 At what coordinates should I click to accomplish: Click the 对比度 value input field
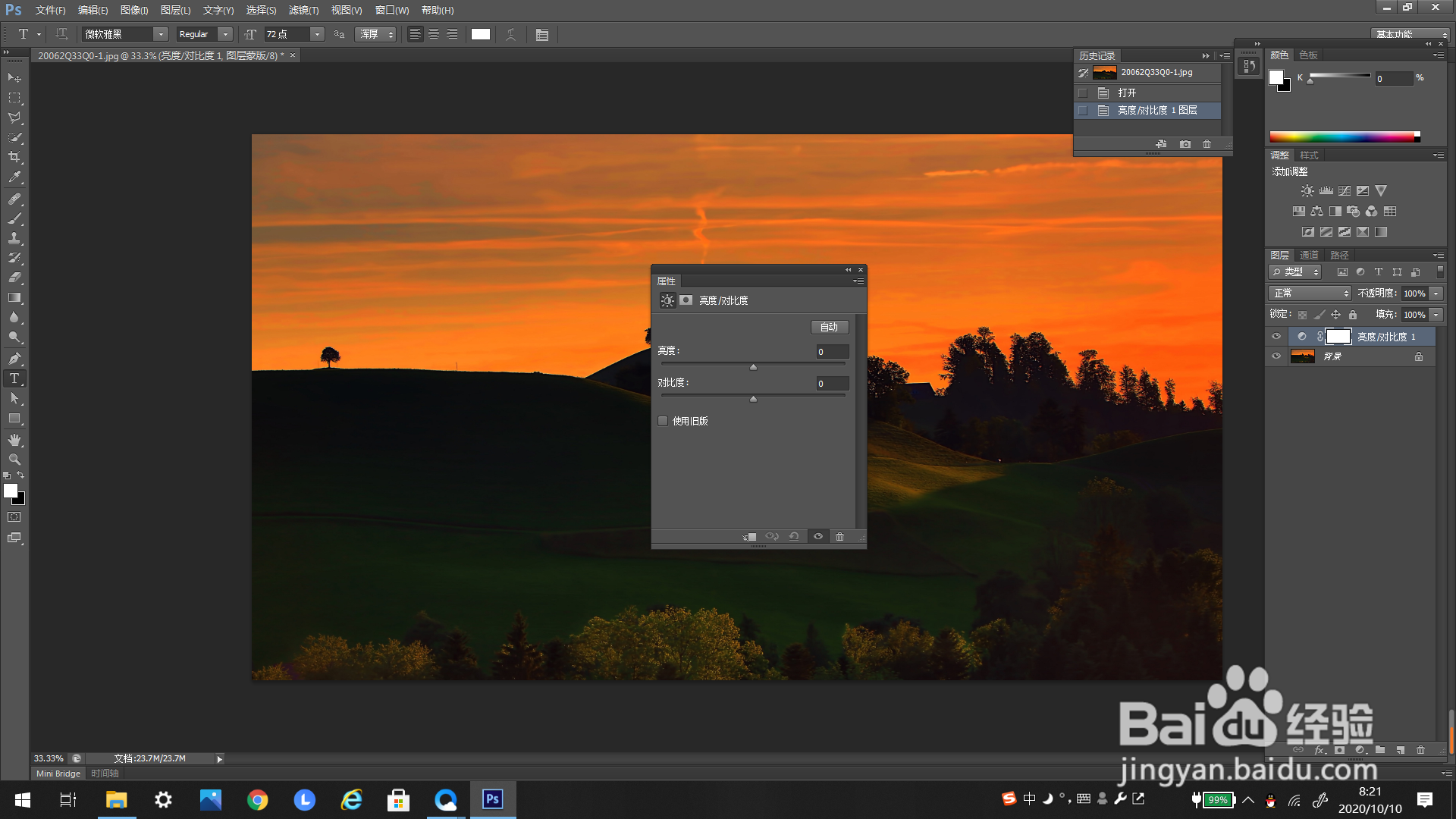[x=831, y=384]
